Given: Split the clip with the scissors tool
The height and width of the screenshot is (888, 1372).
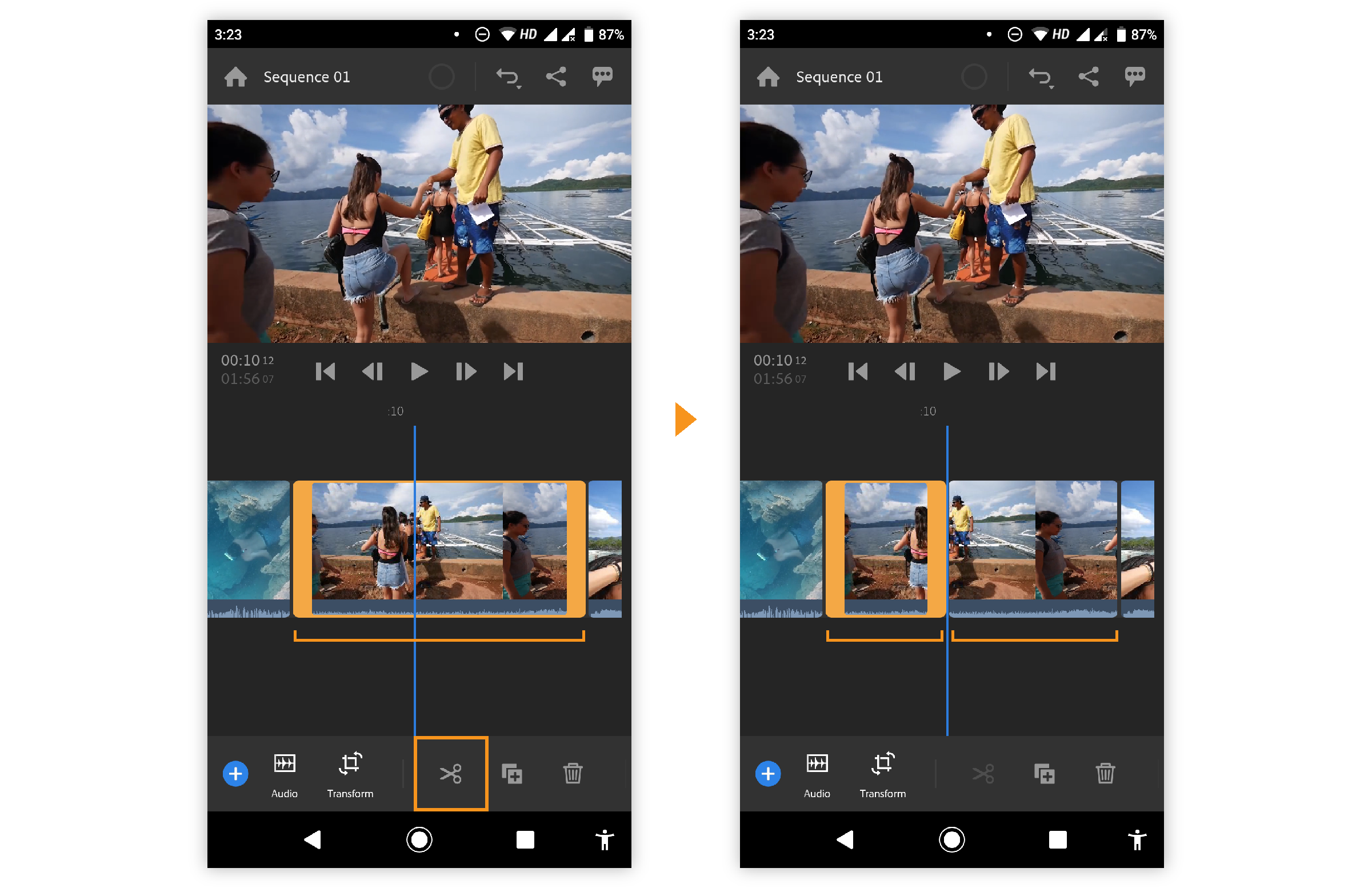Looking at the screenshot, I should (451, 774).
